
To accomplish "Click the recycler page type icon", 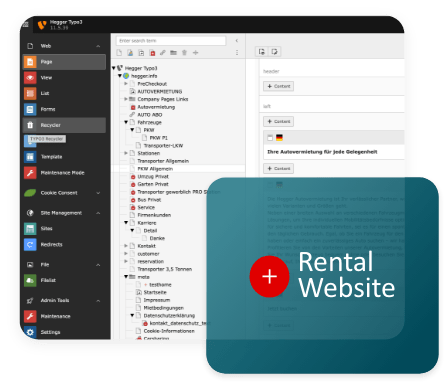I will [x=184, y=53].
